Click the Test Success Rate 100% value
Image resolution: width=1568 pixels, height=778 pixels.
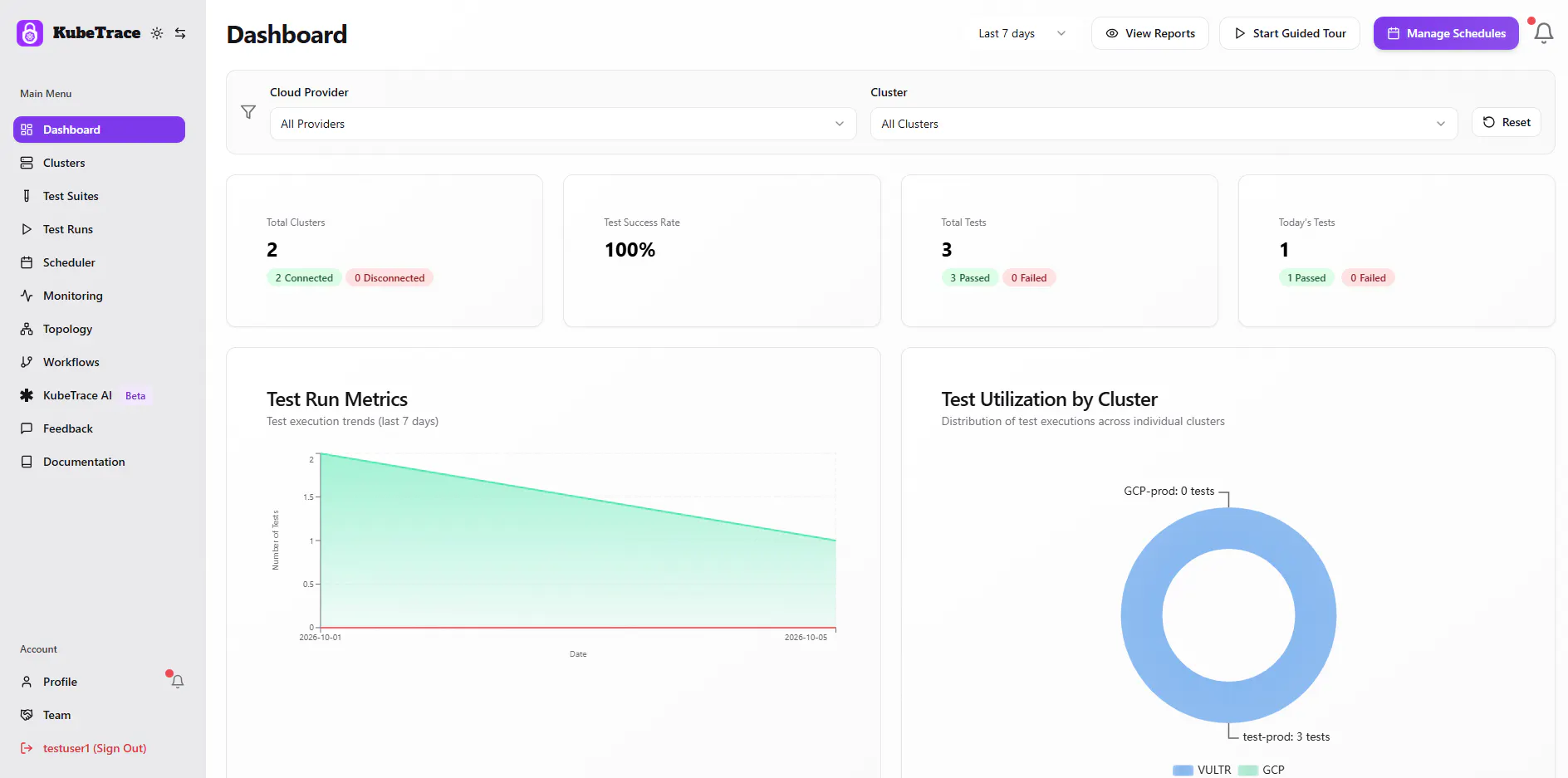pos(630,250)
